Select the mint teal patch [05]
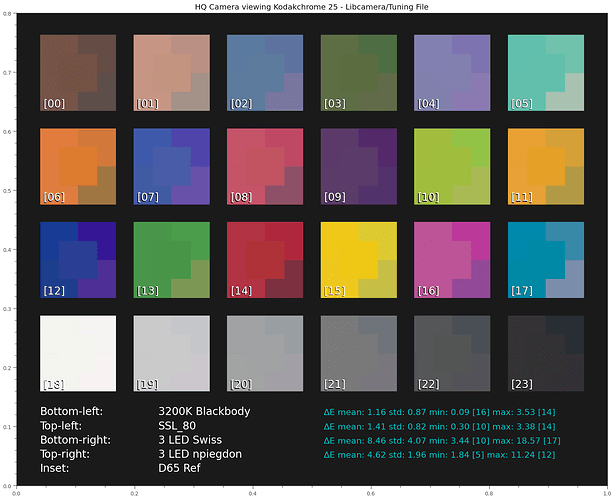 click(x=545, y=72)
